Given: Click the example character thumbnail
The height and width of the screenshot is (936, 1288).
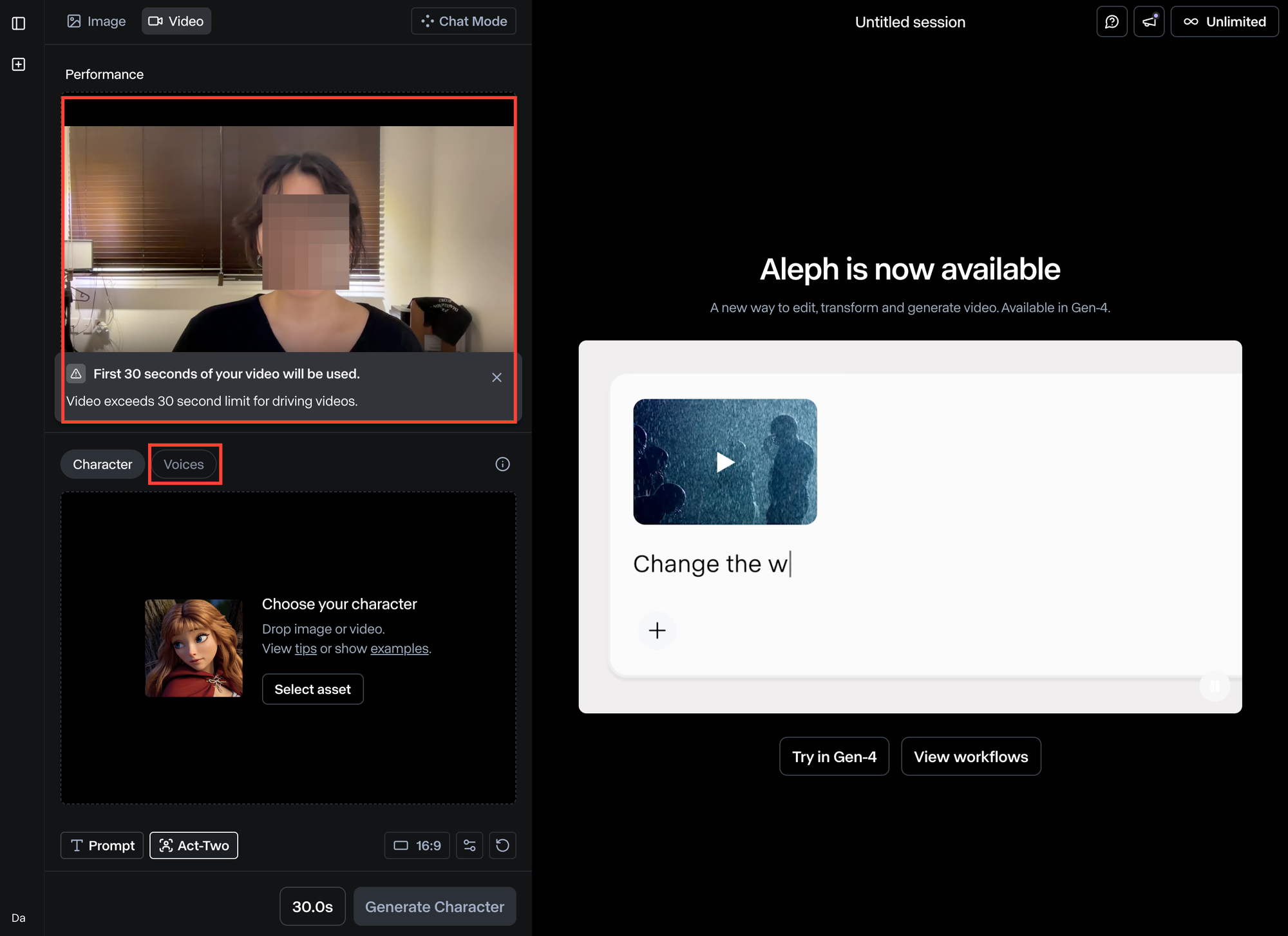Looking at the screenshot, I should pos(194,648).
